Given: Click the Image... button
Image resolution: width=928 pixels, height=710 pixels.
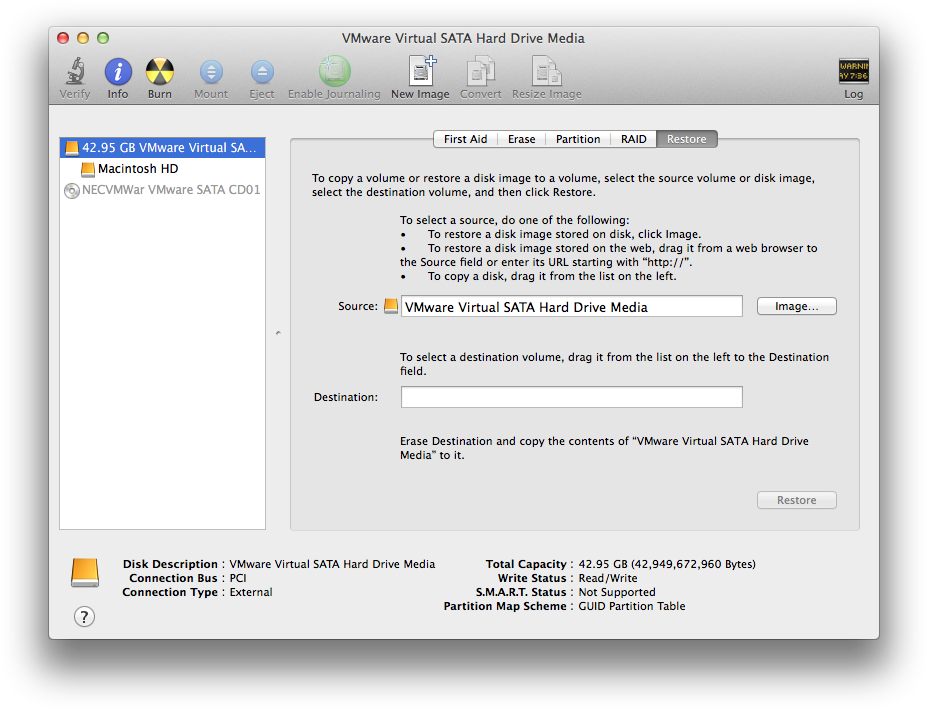Looking at the screenshot, I should click(x=796, y=307).
